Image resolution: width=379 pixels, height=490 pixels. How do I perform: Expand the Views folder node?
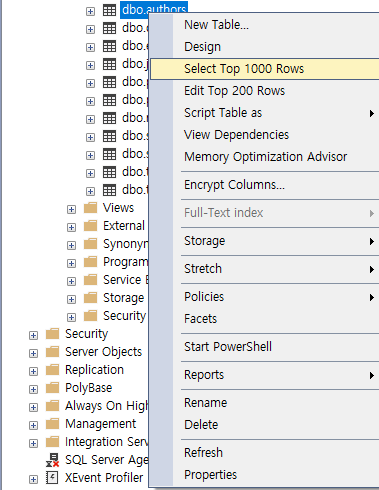[x=71, y=209]
